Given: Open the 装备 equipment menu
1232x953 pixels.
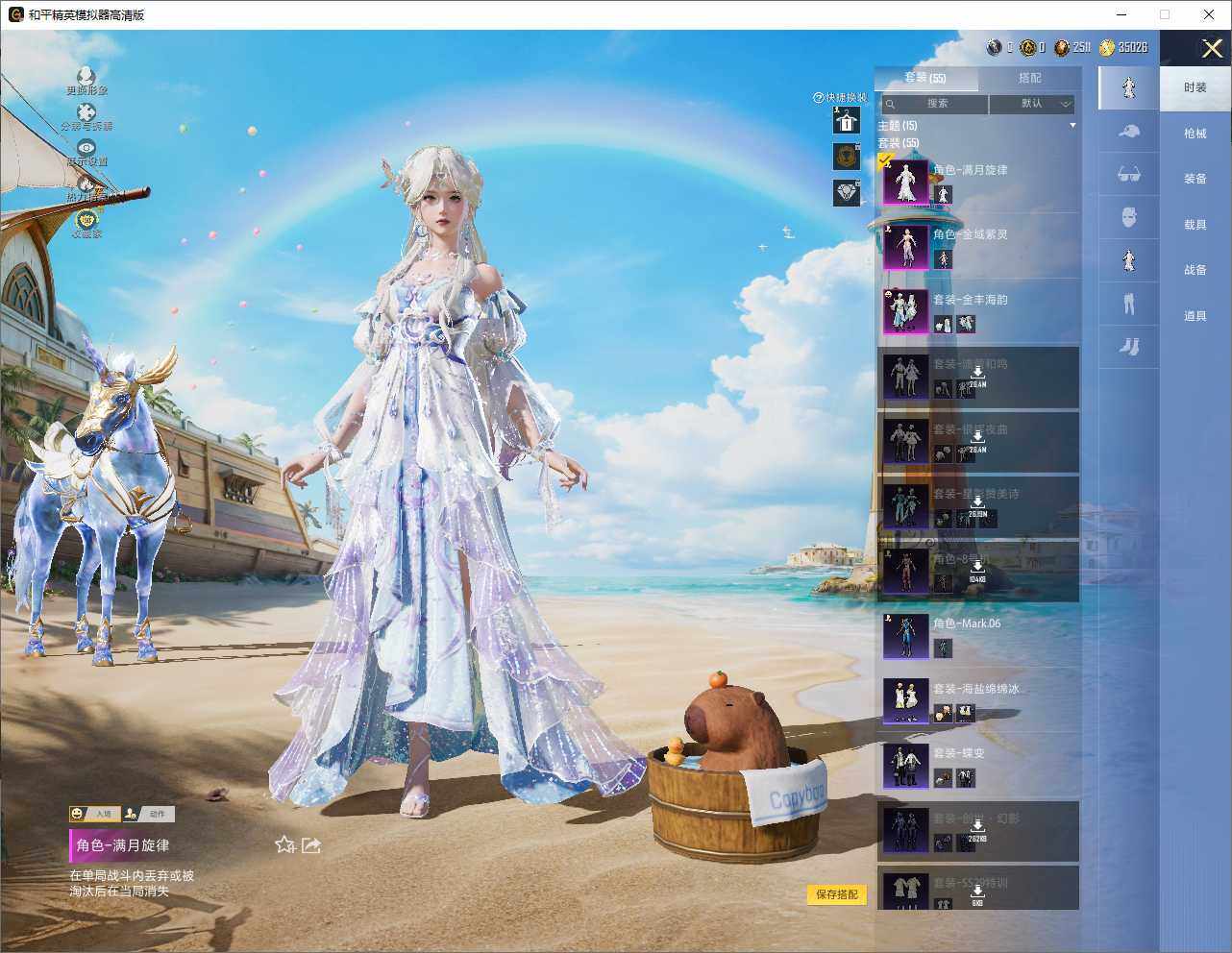Looking at the screenshot, I should (1195, 179).
